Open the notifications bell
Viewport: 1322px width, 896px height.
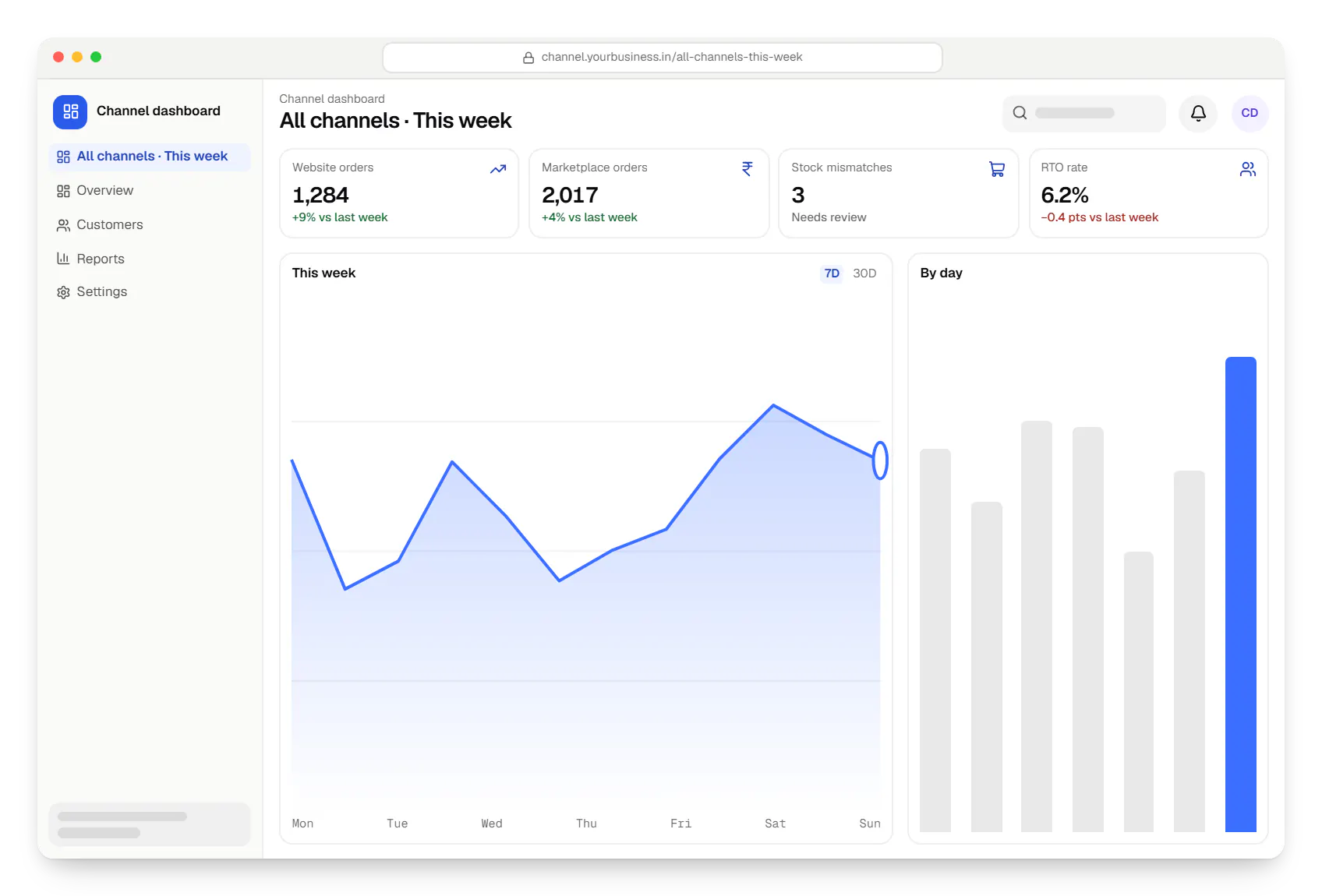click(1198, 113)
